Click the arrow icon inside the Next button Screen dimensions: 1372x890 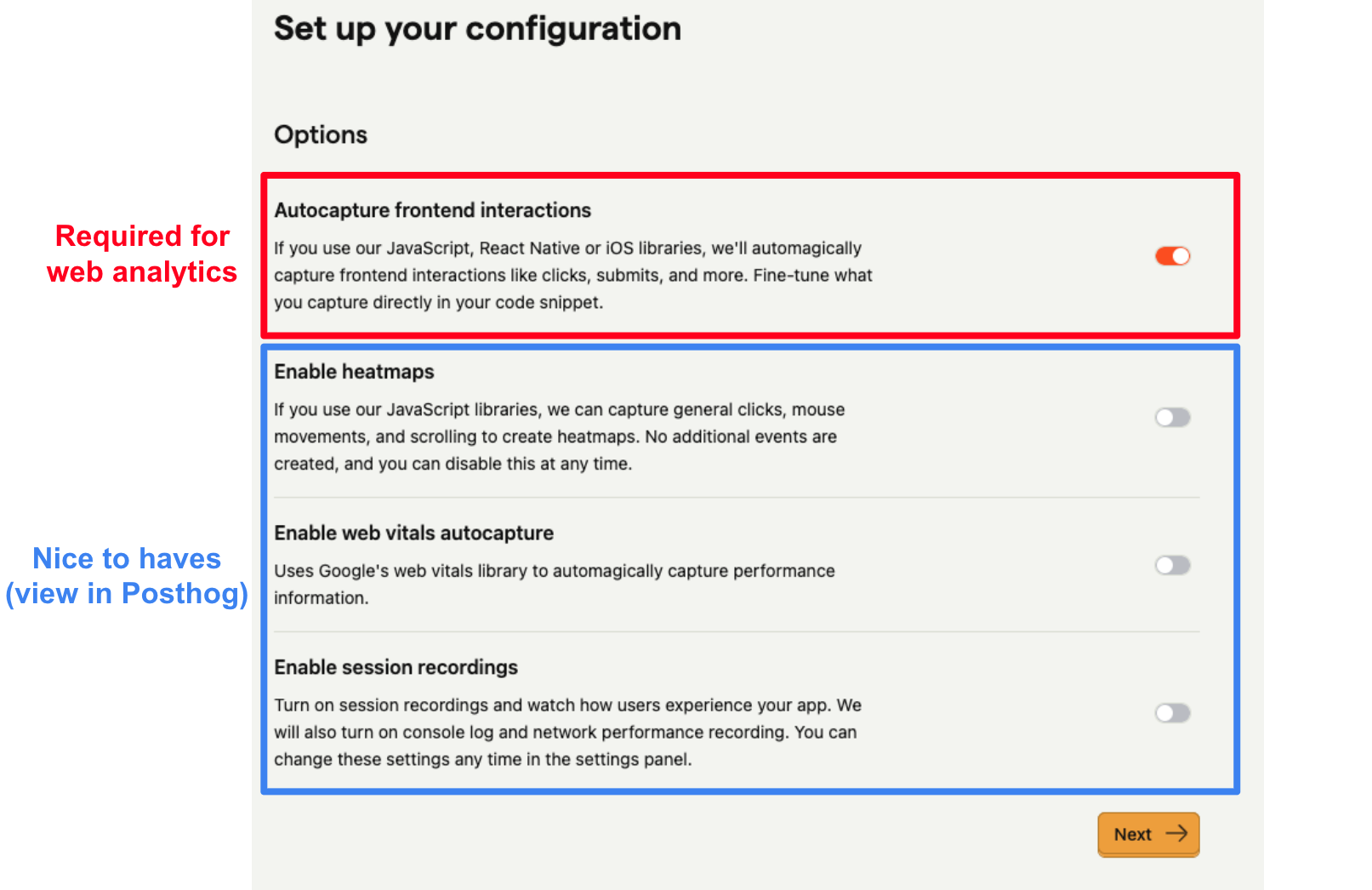click(x=1177, y=835)
